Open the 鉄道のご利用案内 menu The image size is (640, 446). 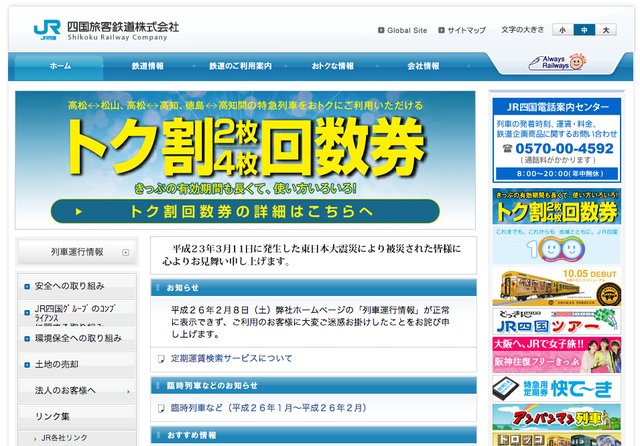point(240,66)
